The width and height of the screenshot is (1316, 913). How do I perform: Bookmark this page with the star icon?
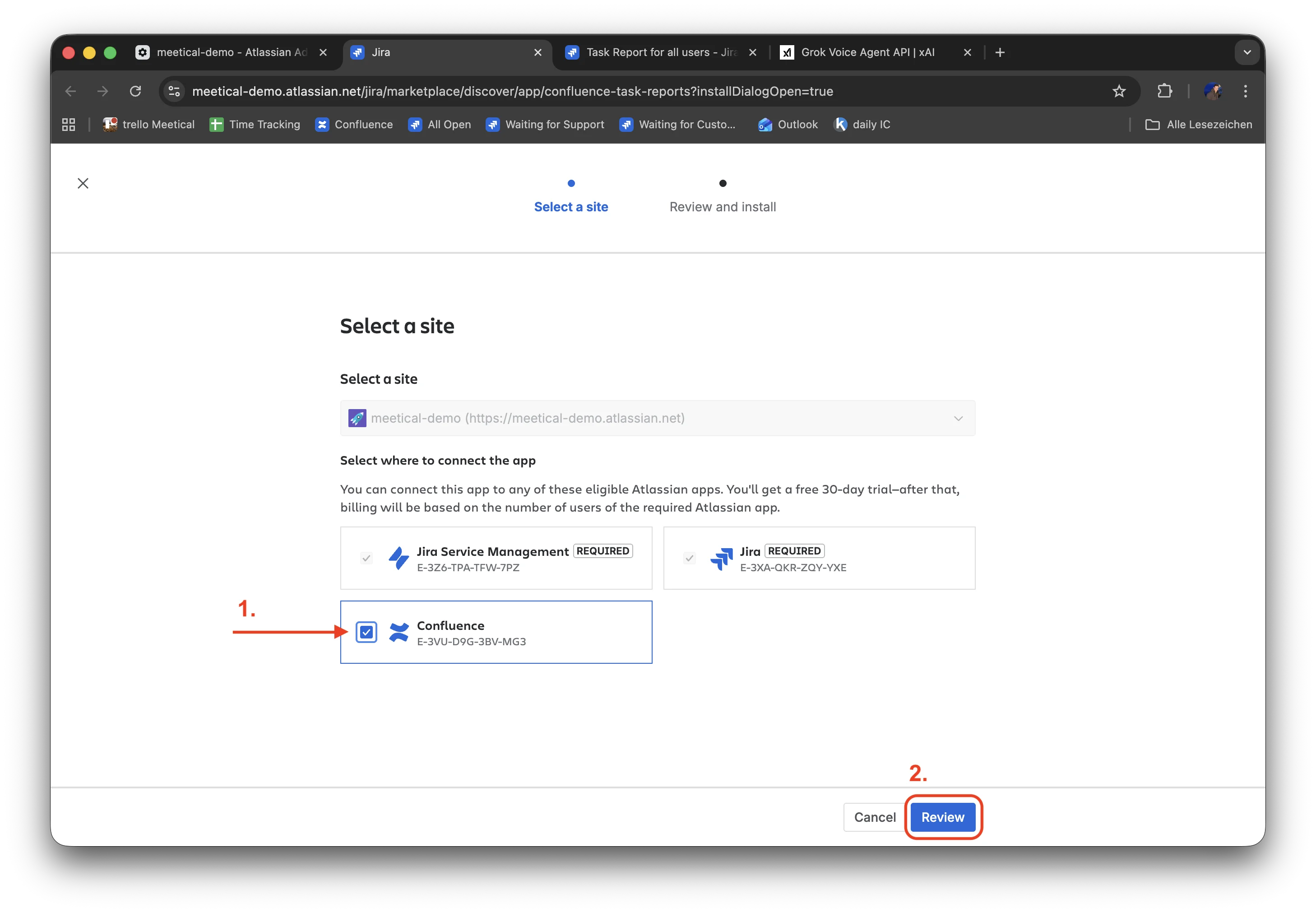click(x=1118, y=91)
